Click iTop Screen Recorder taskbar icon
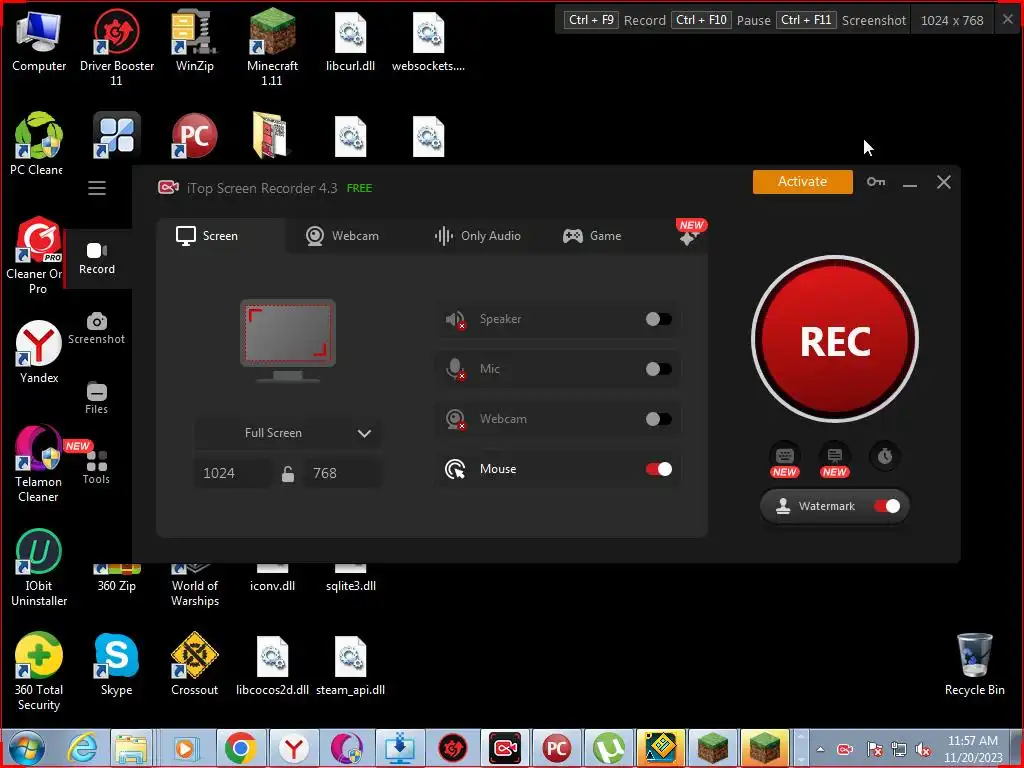The image size is (1024, 768). tap(504, 748)
